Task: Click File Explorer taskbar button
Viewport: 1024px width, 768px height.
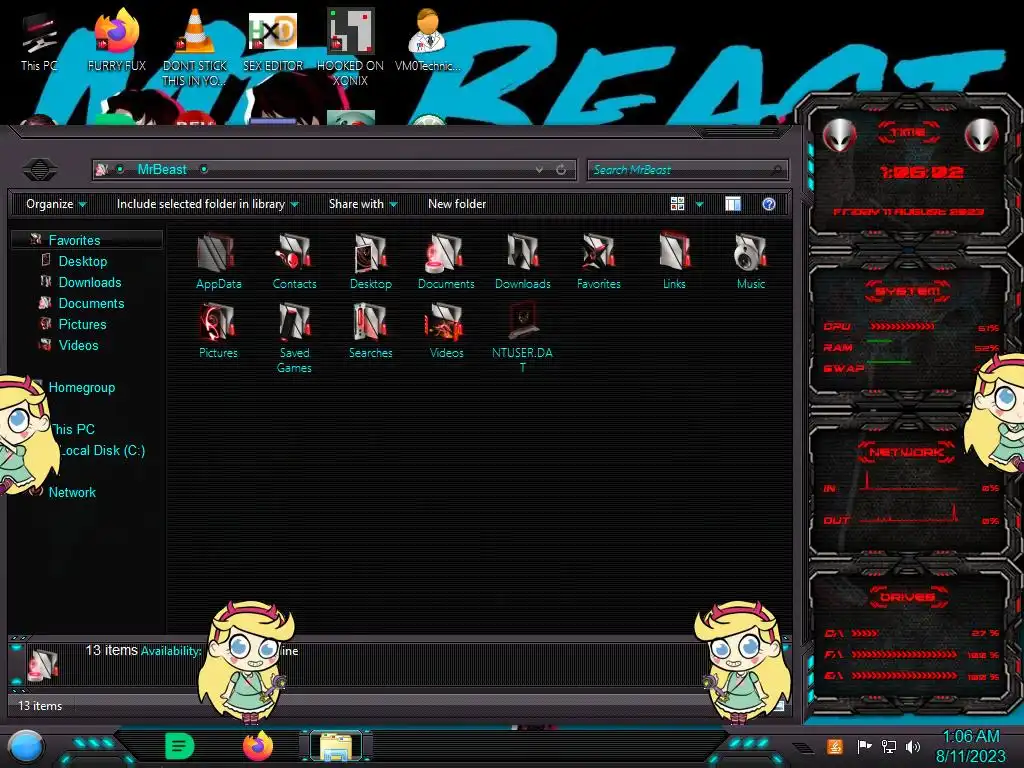Action: pos(336,746)
